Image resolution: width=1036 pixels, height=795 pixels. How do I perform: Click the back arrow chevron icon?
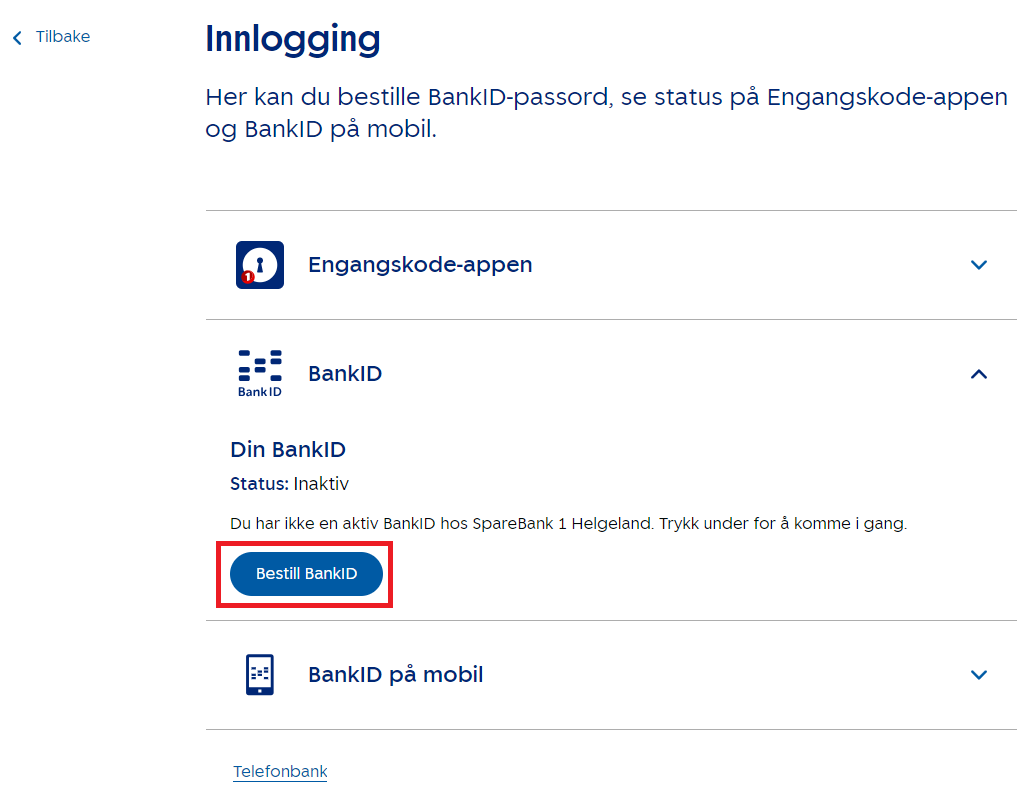coord(17,38)
